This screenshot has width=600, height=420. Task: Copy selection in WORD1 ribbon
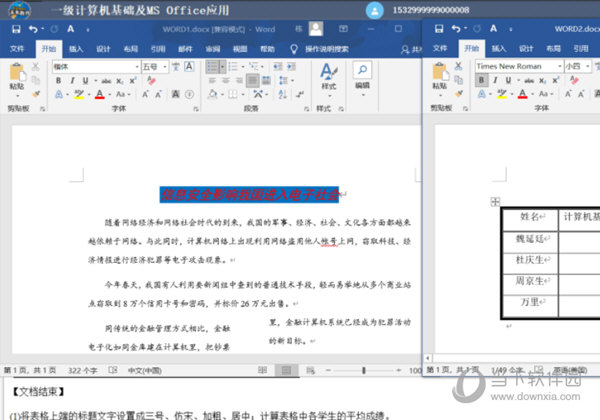point(36,80)
